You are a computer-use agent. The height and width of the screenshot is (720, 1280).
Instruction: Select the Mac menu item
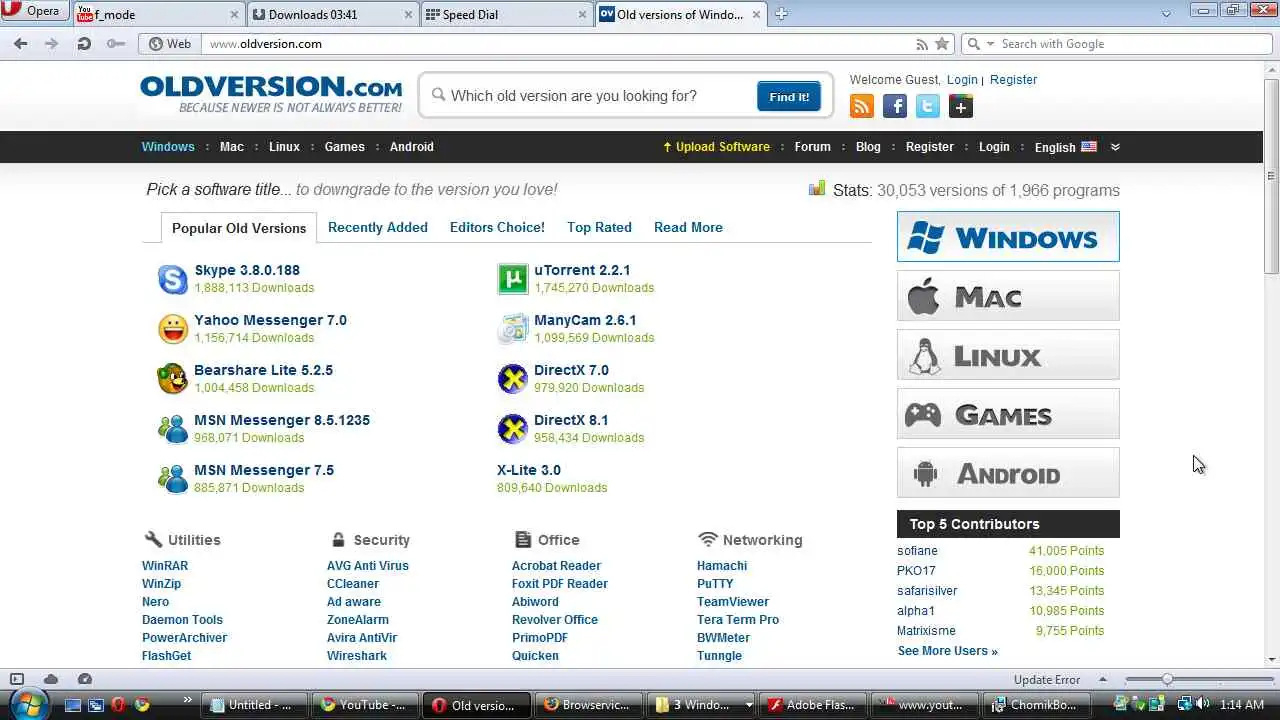click(232, 147)
